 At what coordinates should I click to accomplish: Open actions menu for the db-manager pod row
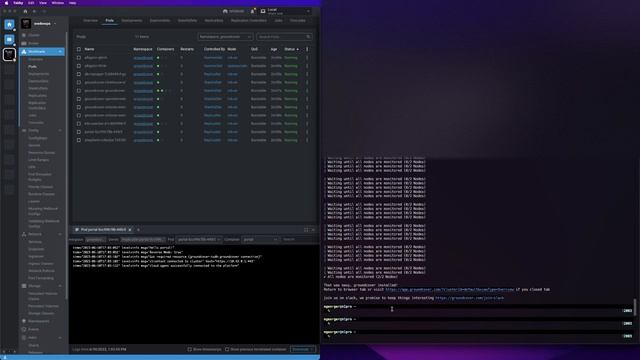(x=307, y=74)
